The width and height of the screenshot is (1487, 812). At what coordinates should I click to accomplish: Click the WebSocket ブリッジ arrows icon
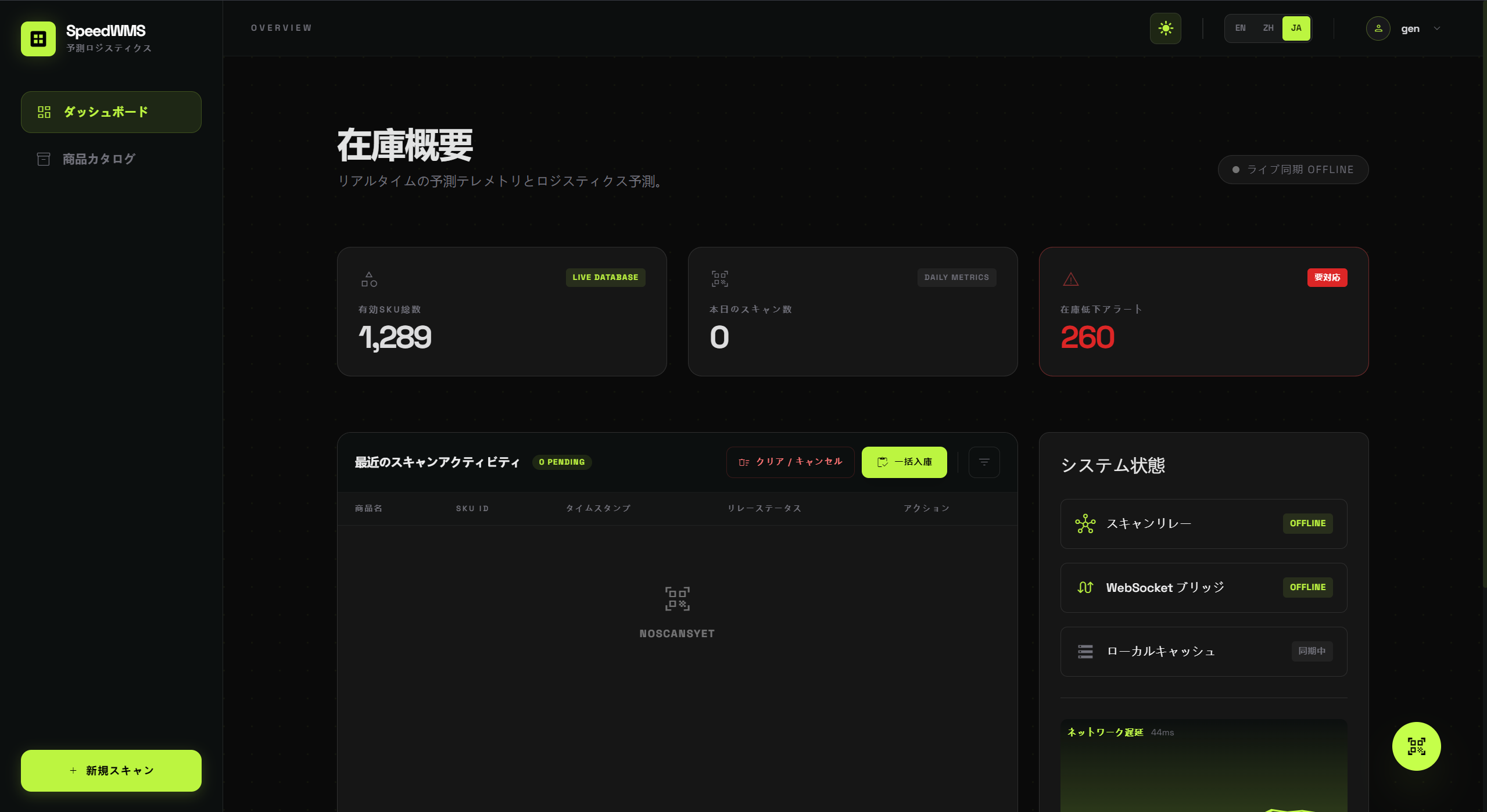coord(1085,588)
